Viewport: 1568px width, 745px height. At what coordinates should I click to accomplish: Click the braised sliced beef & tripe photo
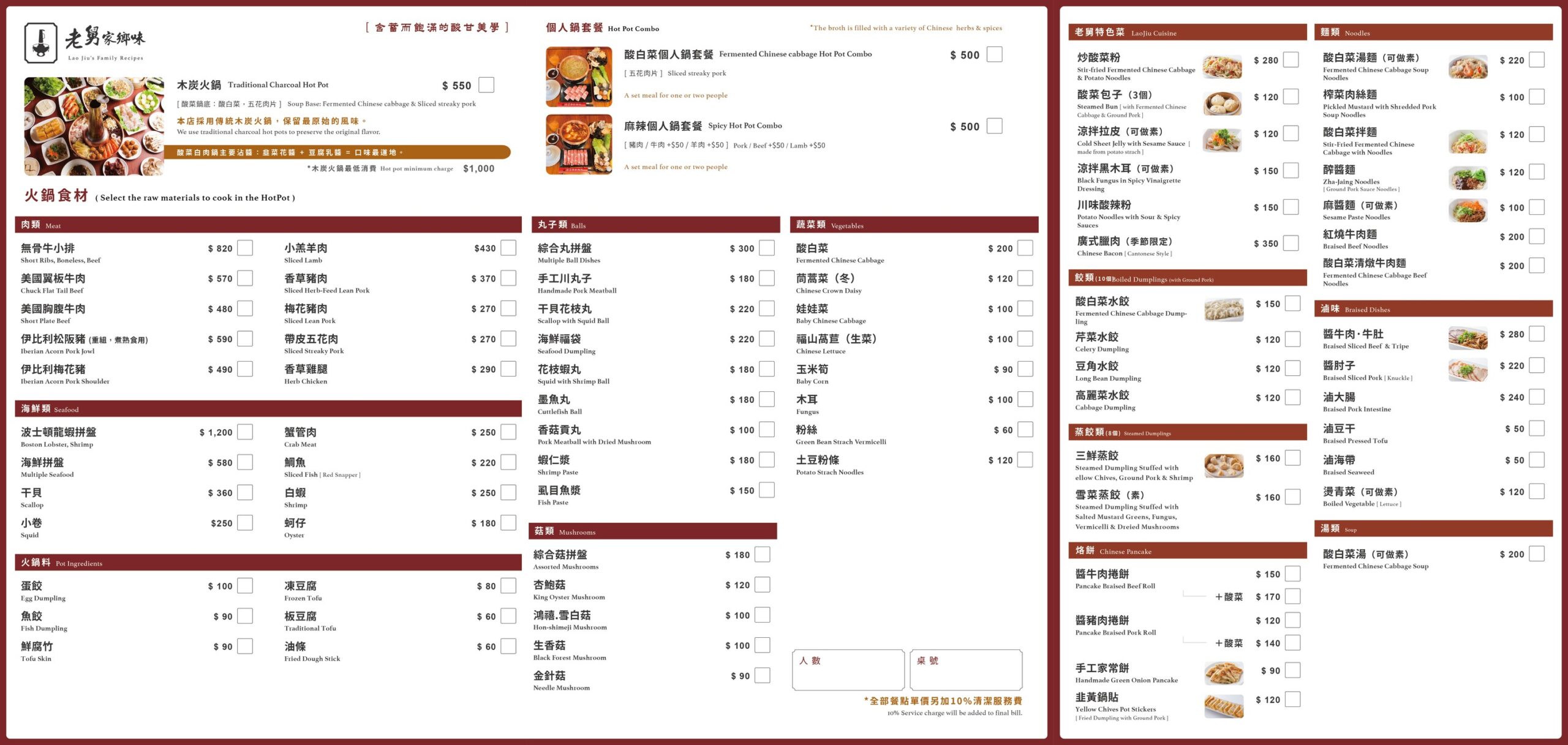click(x=1468, y=339)
